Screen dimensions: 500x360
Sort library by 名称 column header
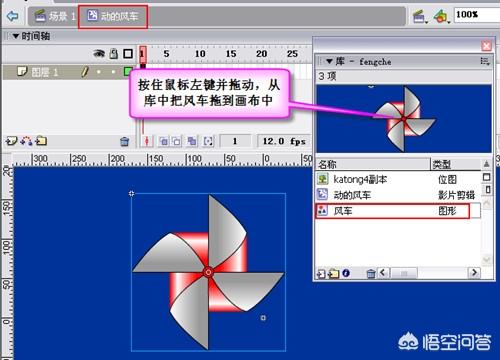pos(373,164)
